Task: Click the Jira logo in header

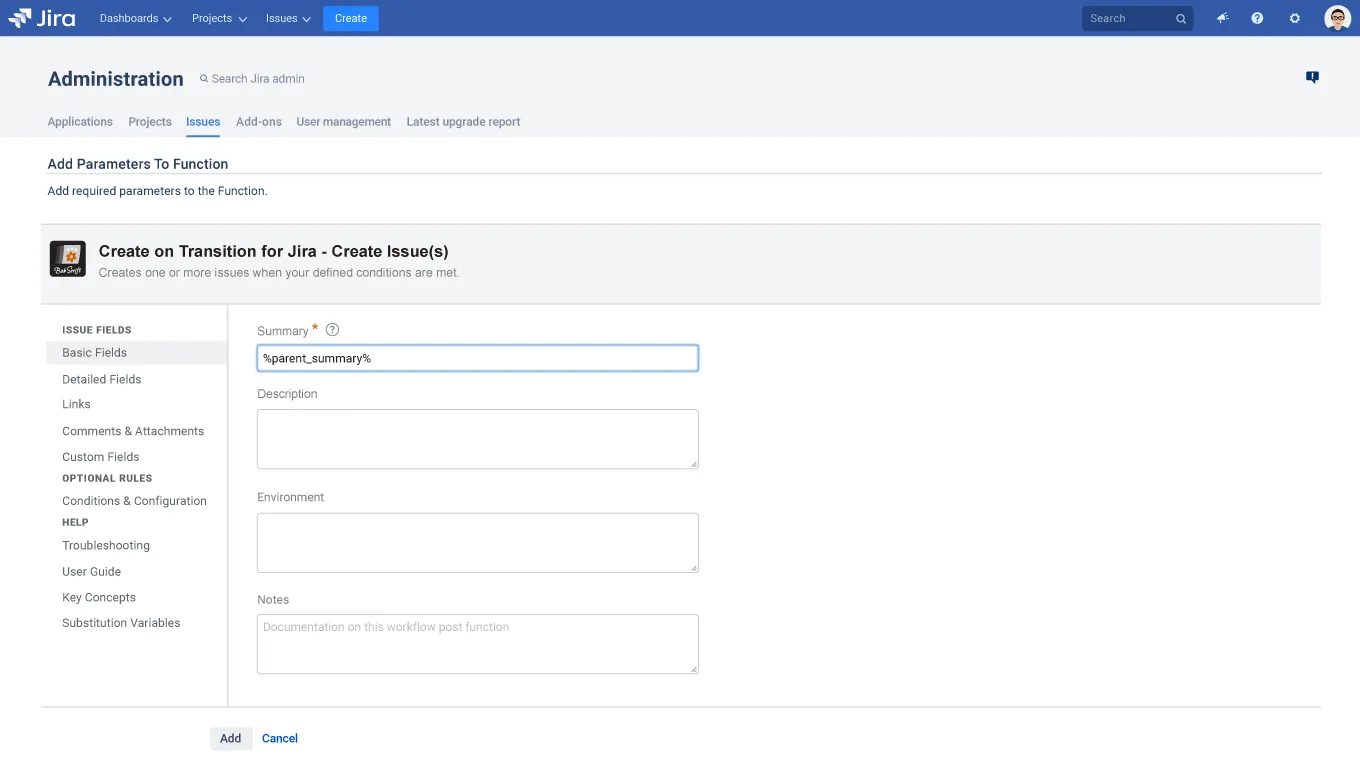Action: [41, 18]
